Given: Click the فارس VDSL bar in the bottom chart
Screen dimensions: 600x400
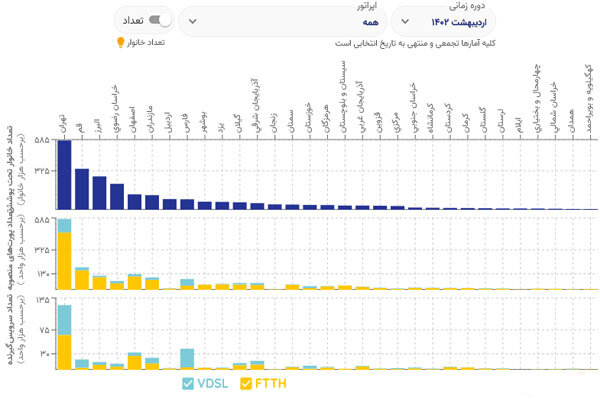Looking at the screenshot, I should 187,357.
